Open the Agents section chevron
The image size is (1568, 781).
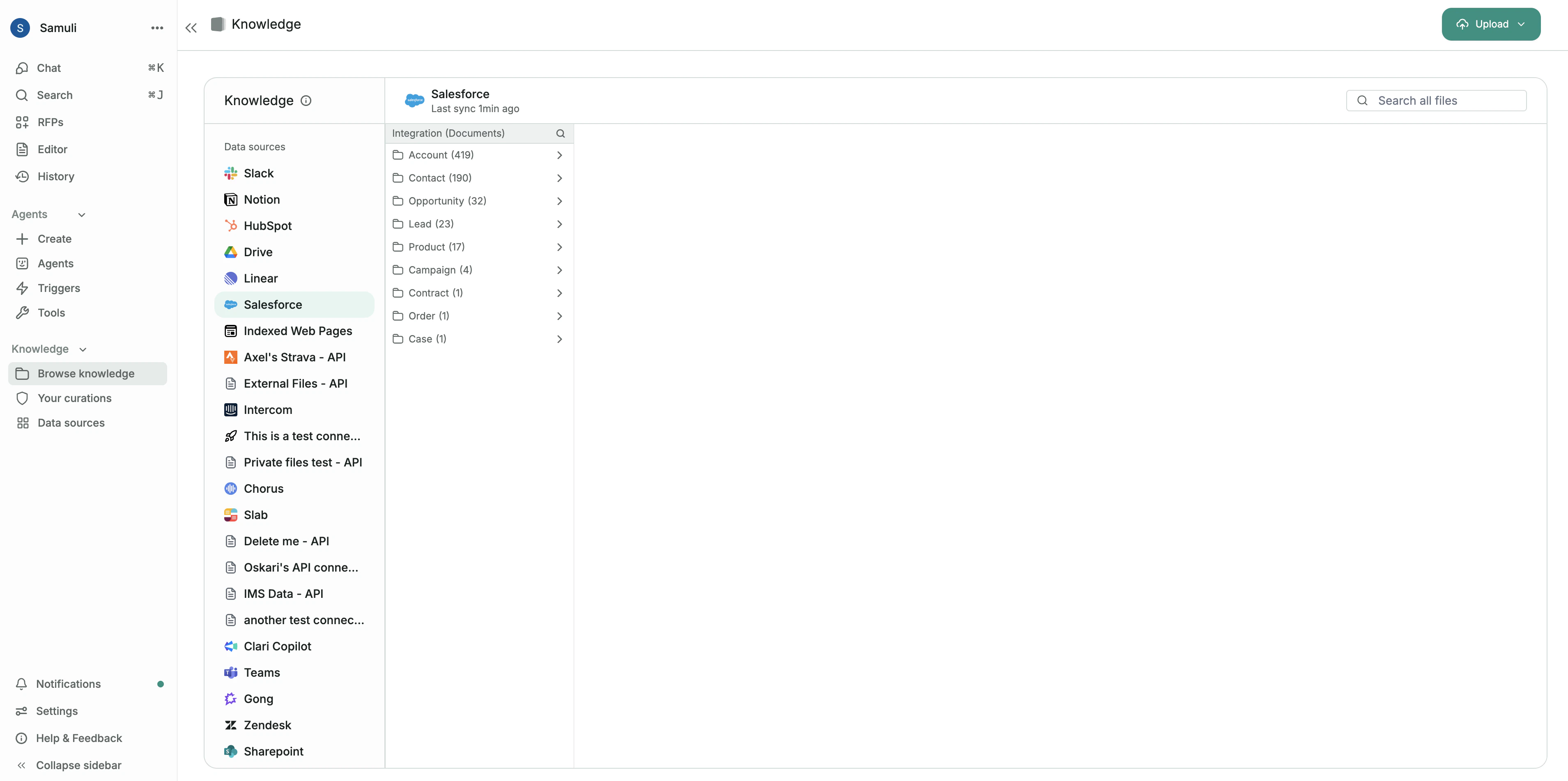(x=82, y=214)
